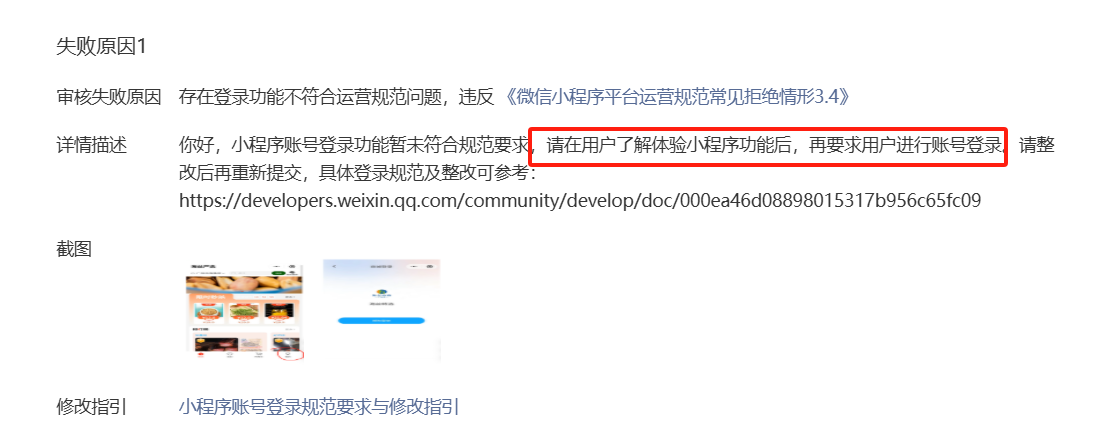Click the 审核失败原因 label
Image resolution: width=1101 pixels, height=446 pixels.
tap(109, 97)
